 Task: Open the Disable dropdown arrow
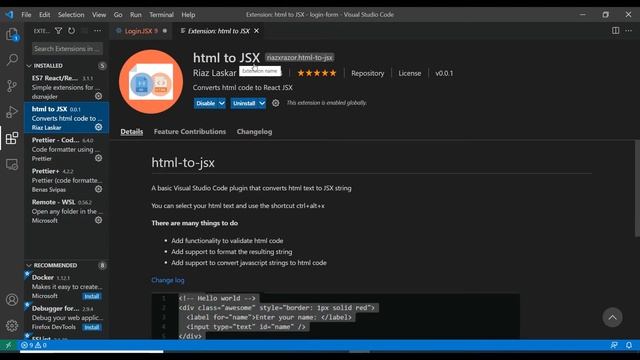point(222,103)
